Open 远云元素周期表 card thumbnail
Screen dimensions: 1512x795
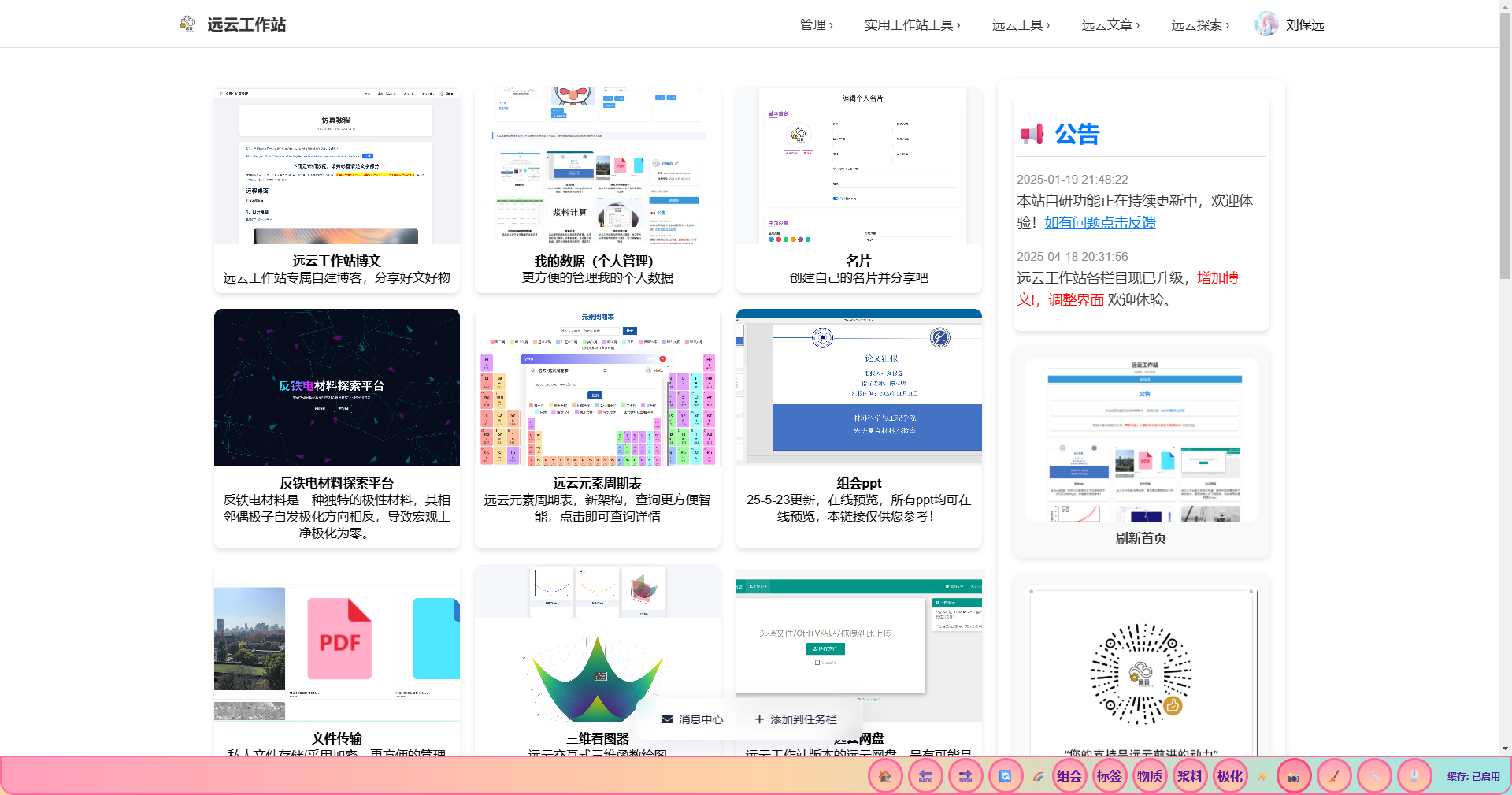coord(598,388)
